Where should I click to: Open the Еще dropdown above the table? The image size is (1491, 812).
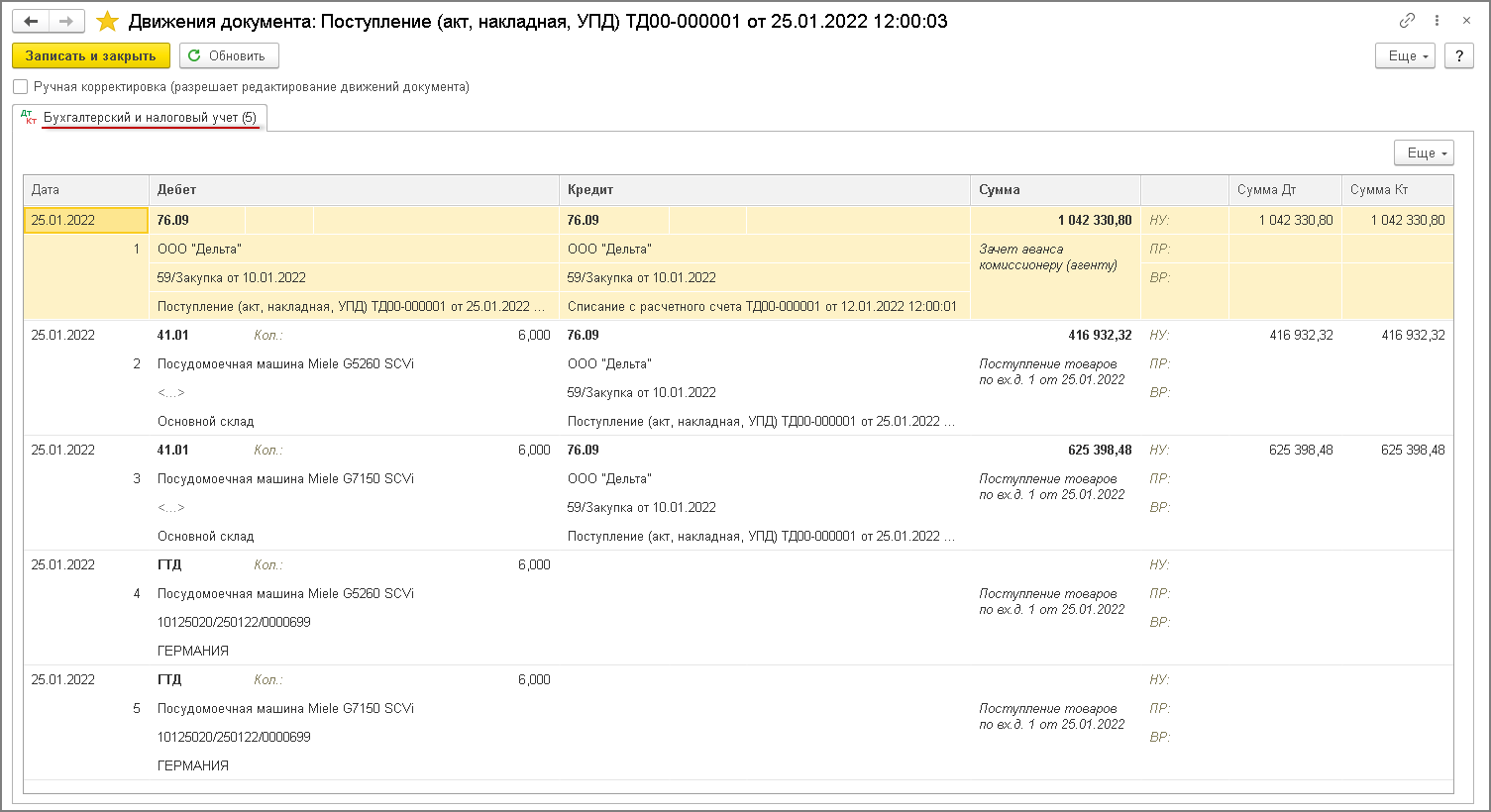pos(1424,153)
